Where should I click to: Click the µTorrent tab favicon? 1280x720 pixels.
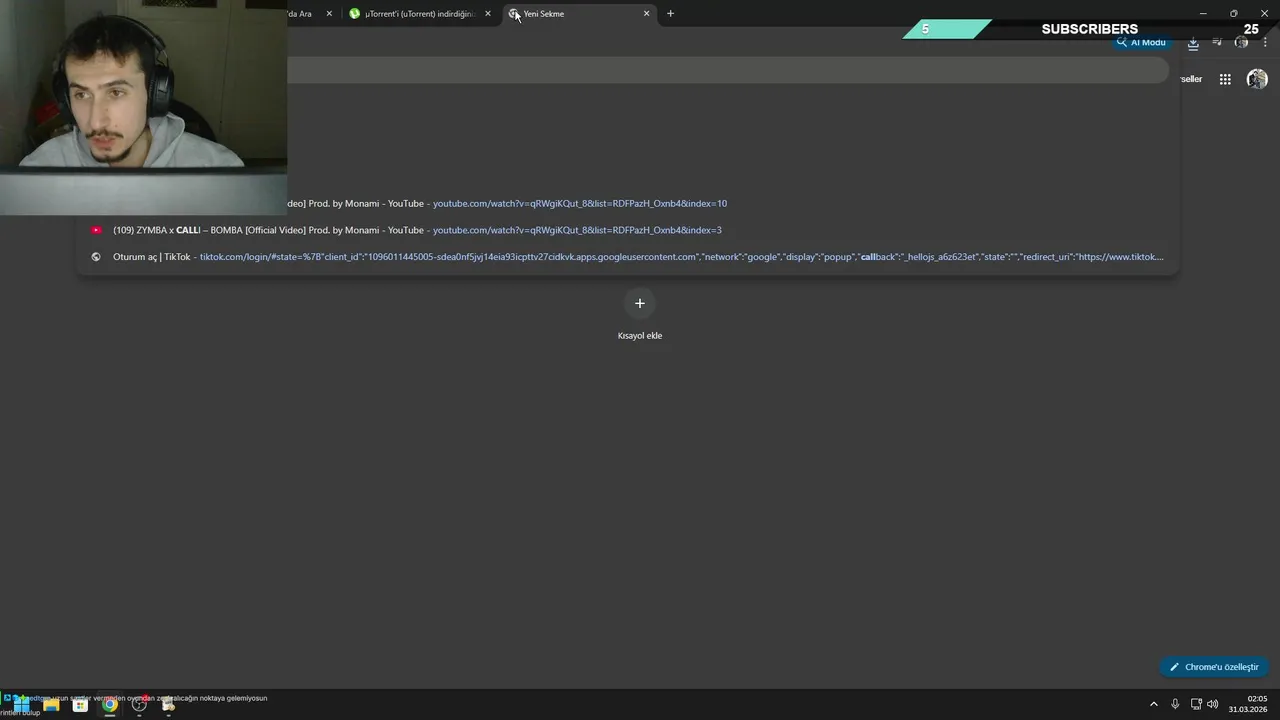354,14
